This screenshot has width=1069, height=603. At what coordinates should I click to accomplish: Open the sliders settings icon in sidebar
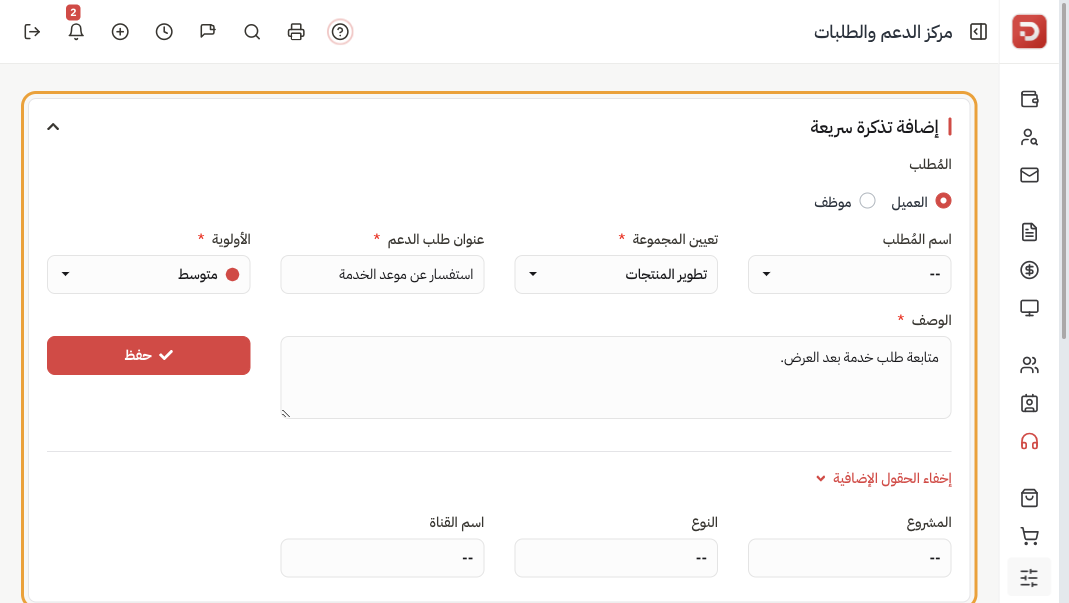click(x=1029, y=577)
